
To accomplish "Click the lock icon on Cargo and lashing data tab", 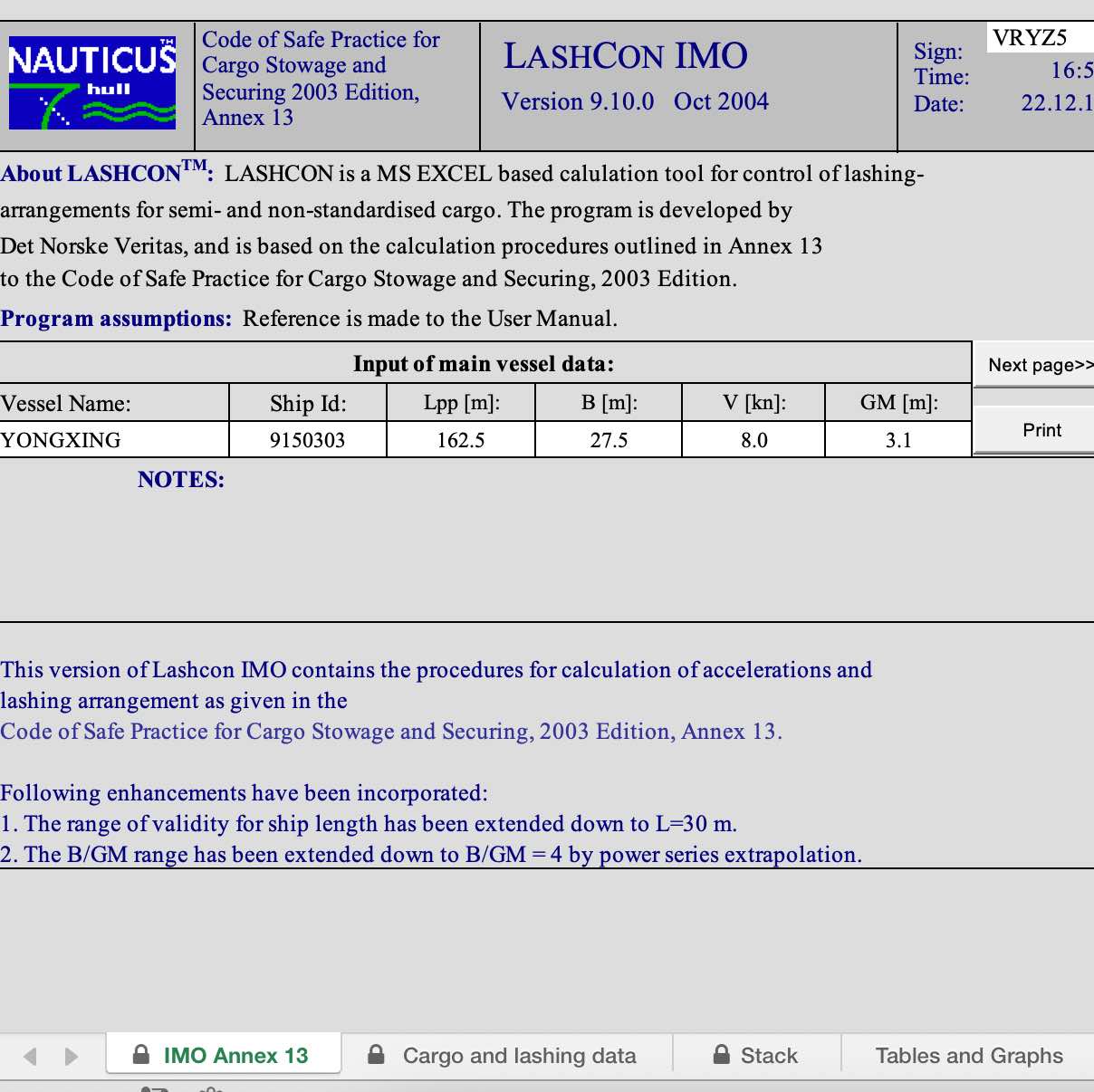I will 377,1055.
